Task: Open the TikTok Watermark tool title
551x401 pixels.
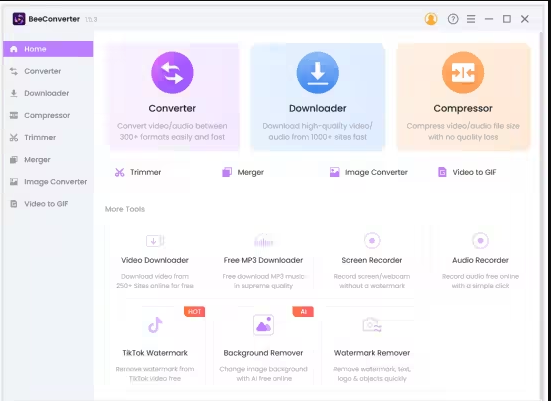Action: (x=155, y=353)
